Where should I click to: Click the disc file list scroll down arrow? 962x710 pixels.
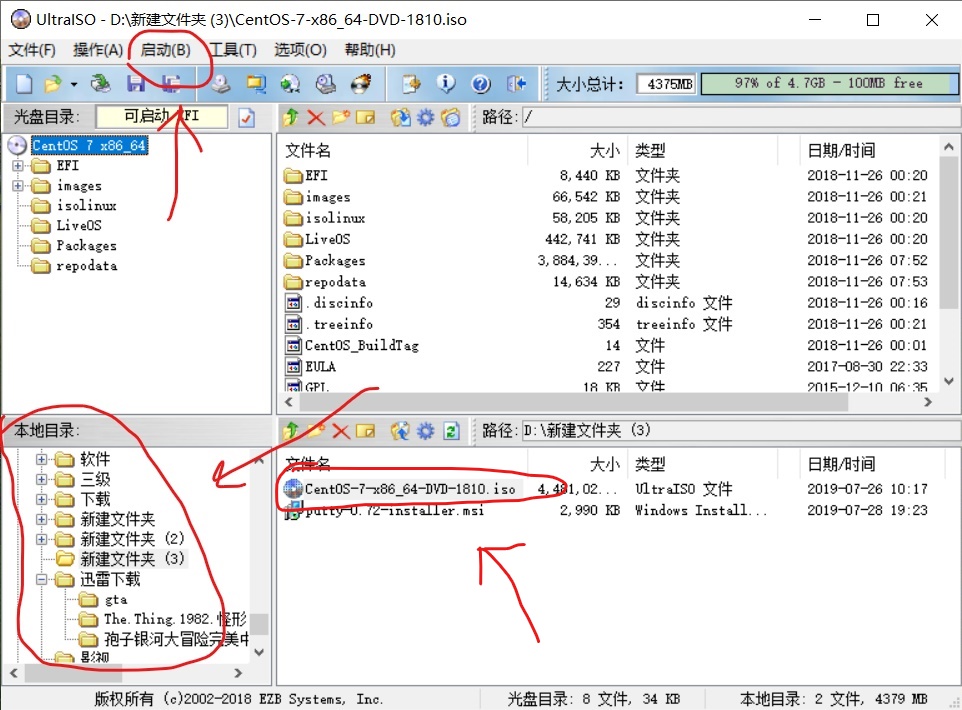tap(949, 382)
